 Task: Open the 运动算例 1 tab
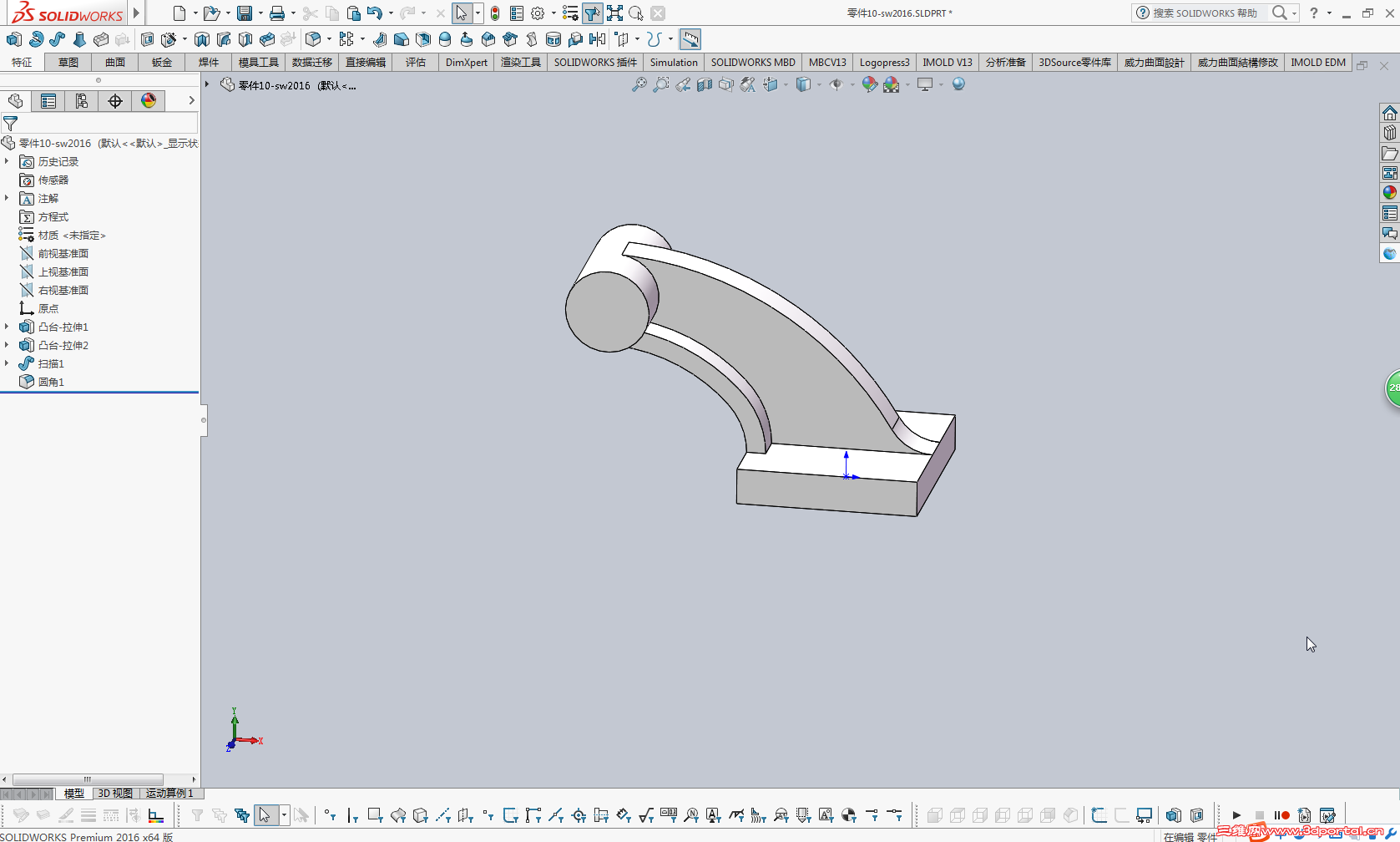[x=170, y=794]
